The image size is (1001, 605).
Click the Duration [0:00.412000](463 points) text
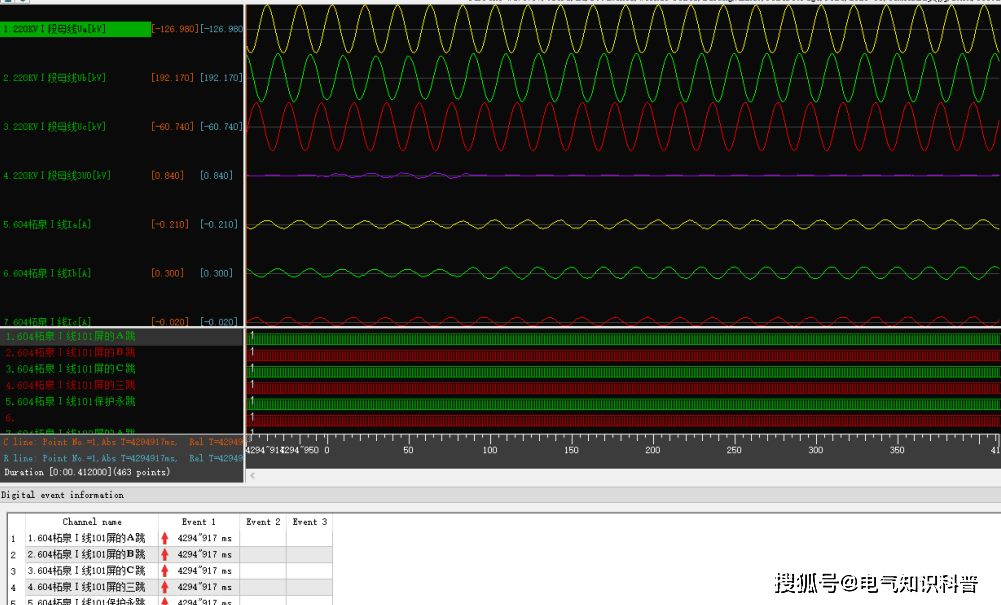click(87, 472)
